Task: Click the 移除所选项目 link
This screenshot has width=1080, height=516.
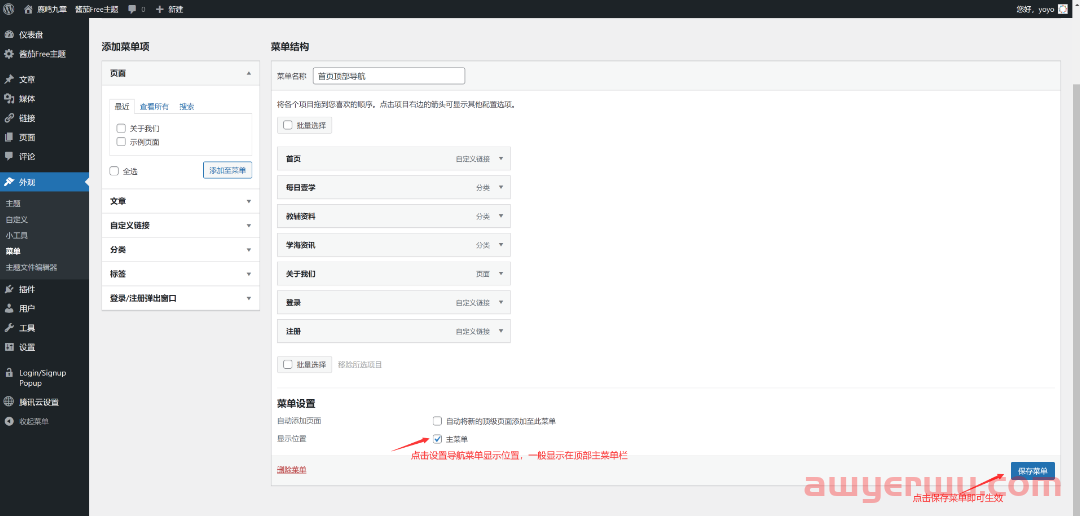Action: 360,364
